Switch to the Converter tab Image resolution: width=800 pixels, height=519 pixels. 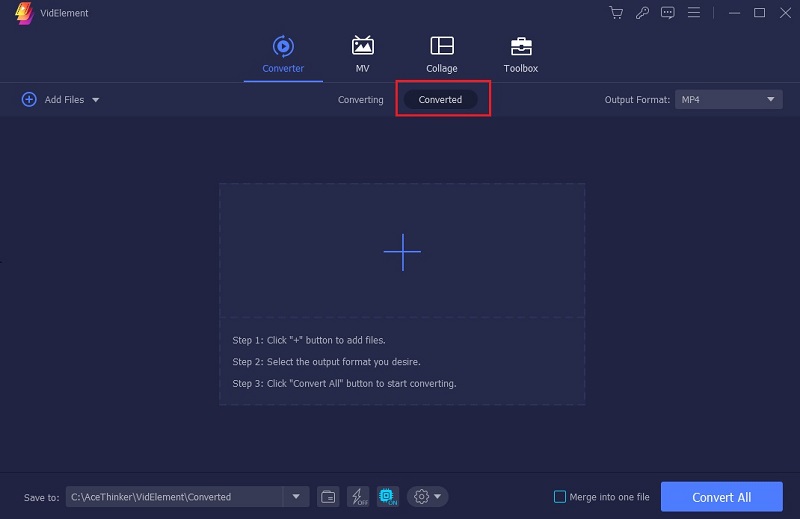click(x=283, y=55)
